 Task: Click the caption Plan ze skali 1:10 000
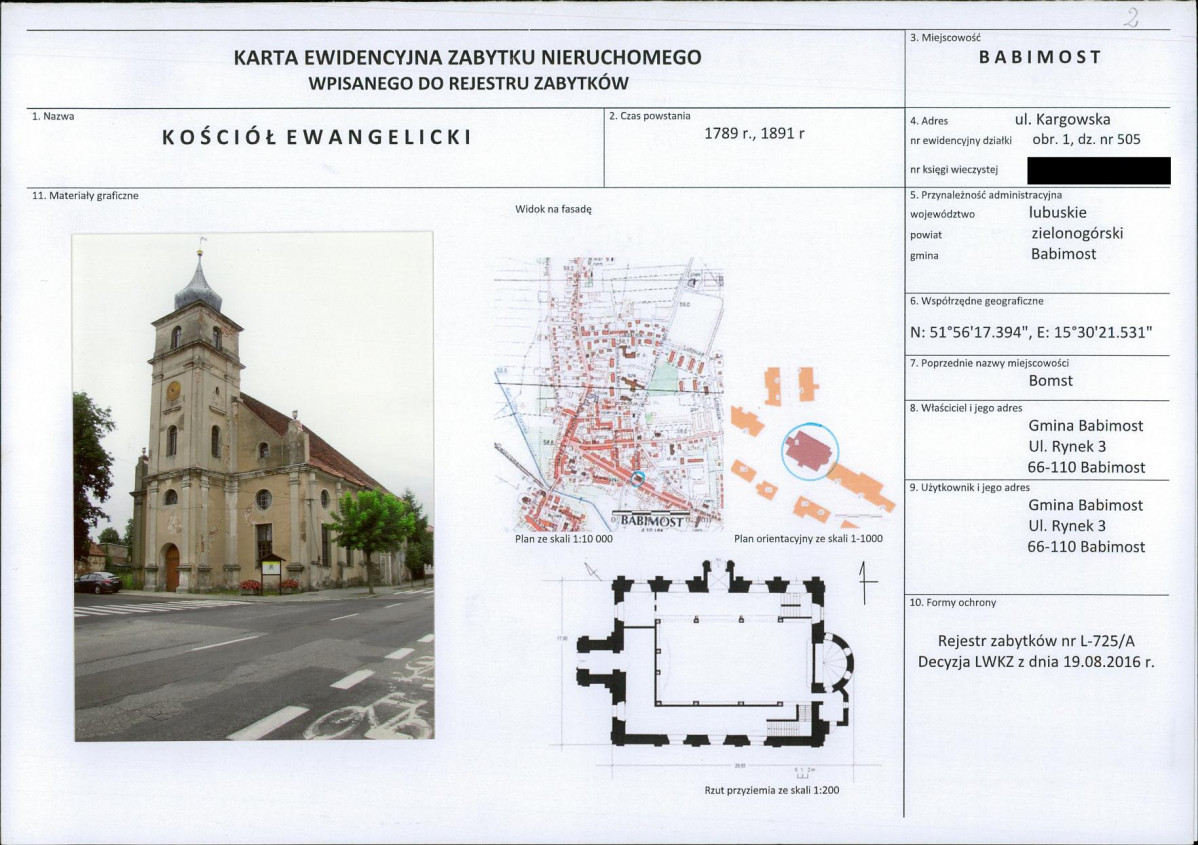tap(564, 539)
